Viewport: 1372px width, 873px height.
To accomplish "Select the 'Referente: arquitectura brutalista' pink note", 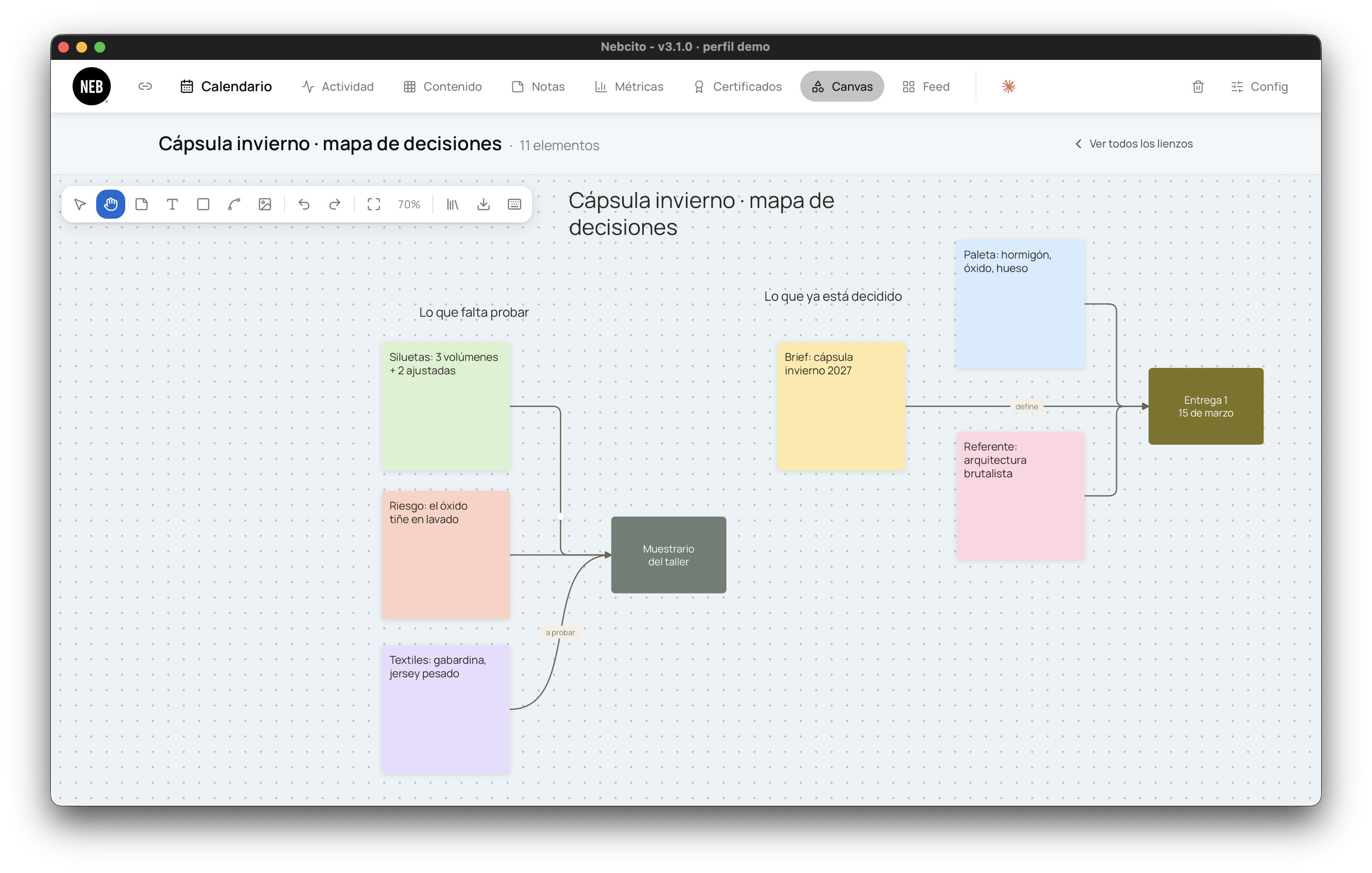I will pyautogui.click(x=1020, y=496).
